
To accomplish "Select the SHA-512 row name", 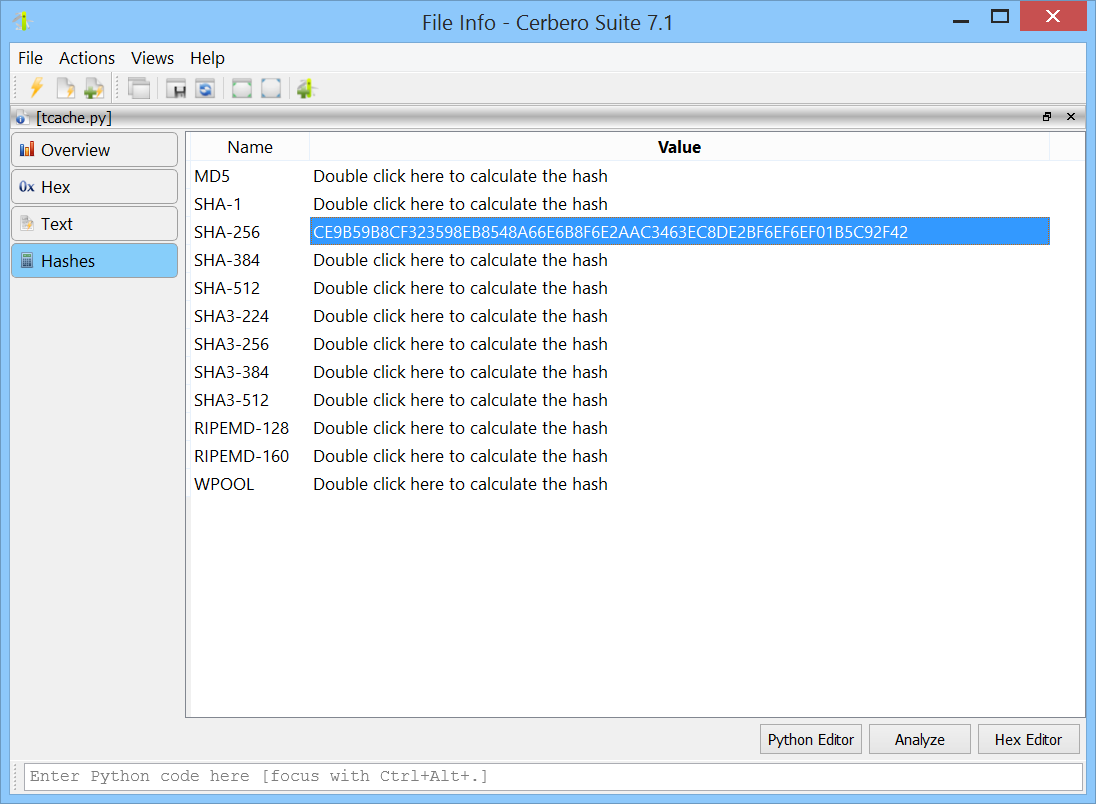I will point(226,288).
